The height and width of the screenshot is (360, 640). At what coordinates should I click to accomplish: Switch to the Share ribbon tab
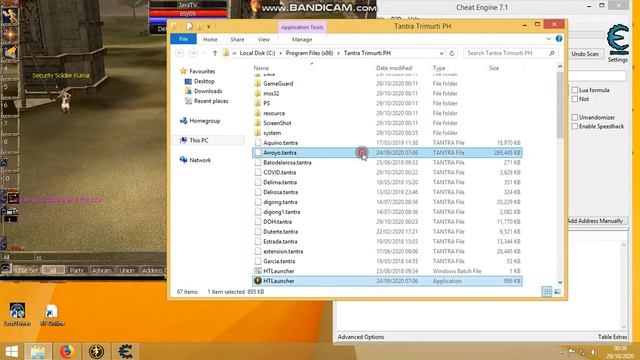237,39
